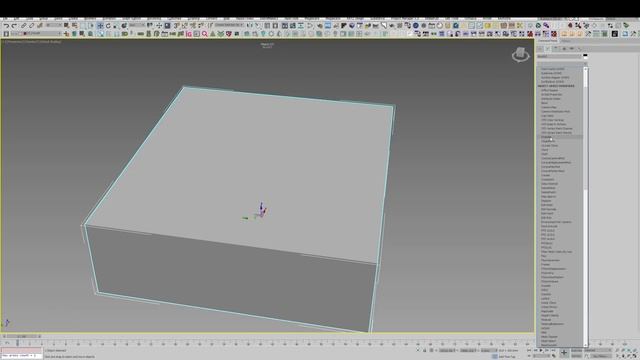
Task: Open the Select by Name dialog icon
Action: pos(75,26)
